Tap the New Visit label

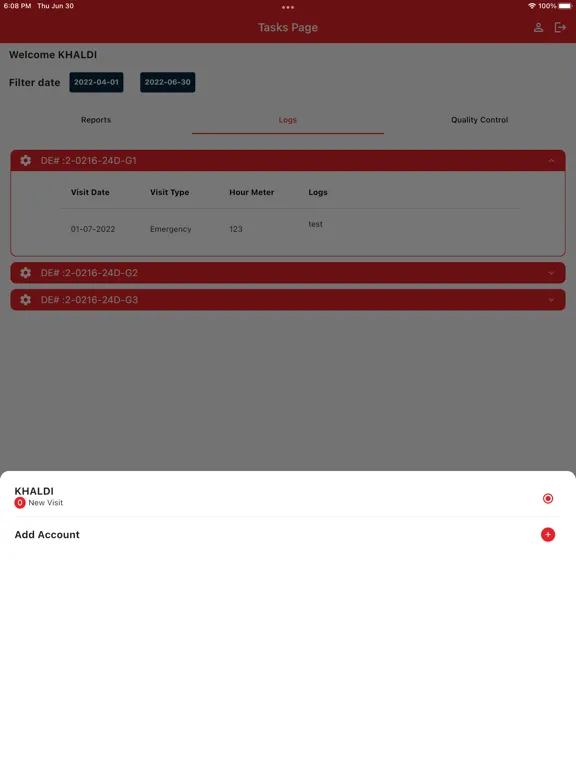click(46, 503)
